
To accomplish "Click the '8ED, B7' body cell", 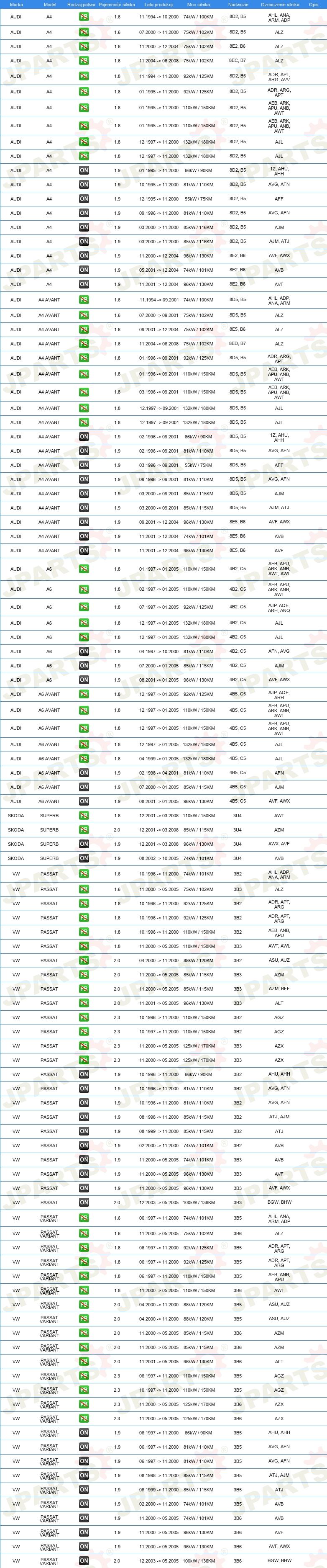I will tap(238, 344).
